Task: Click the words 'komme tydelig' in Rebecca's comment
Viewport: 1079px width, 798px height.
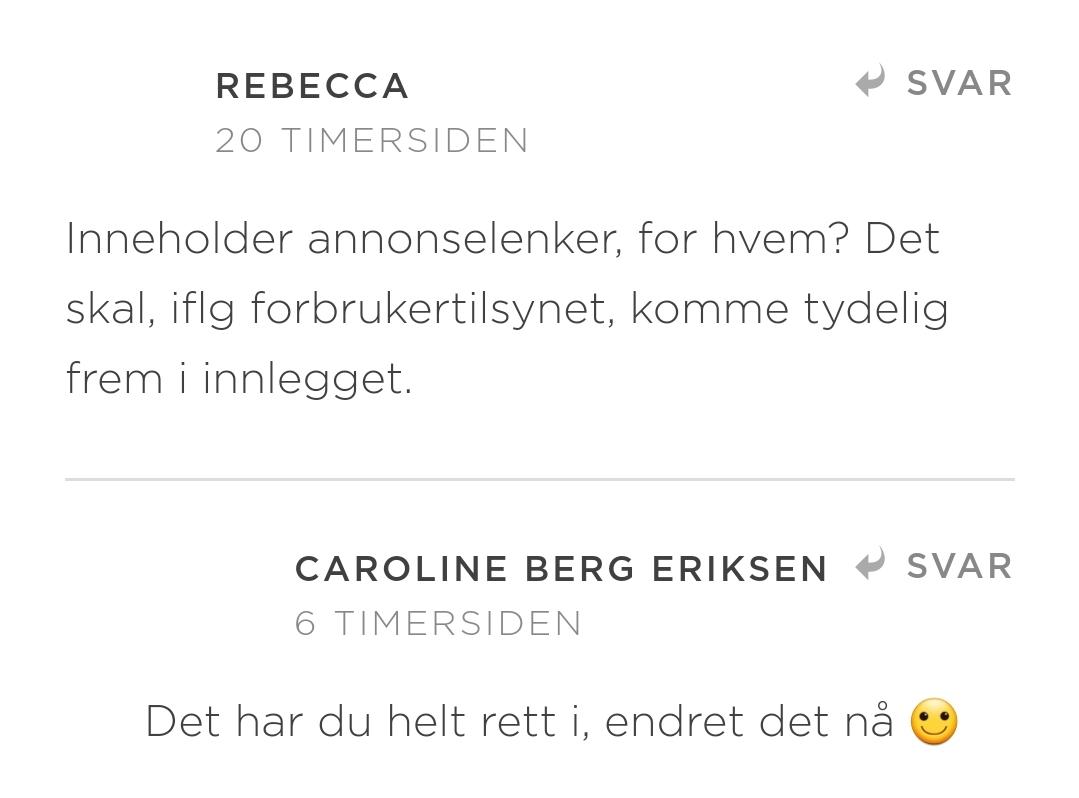Action: [789, 308]
